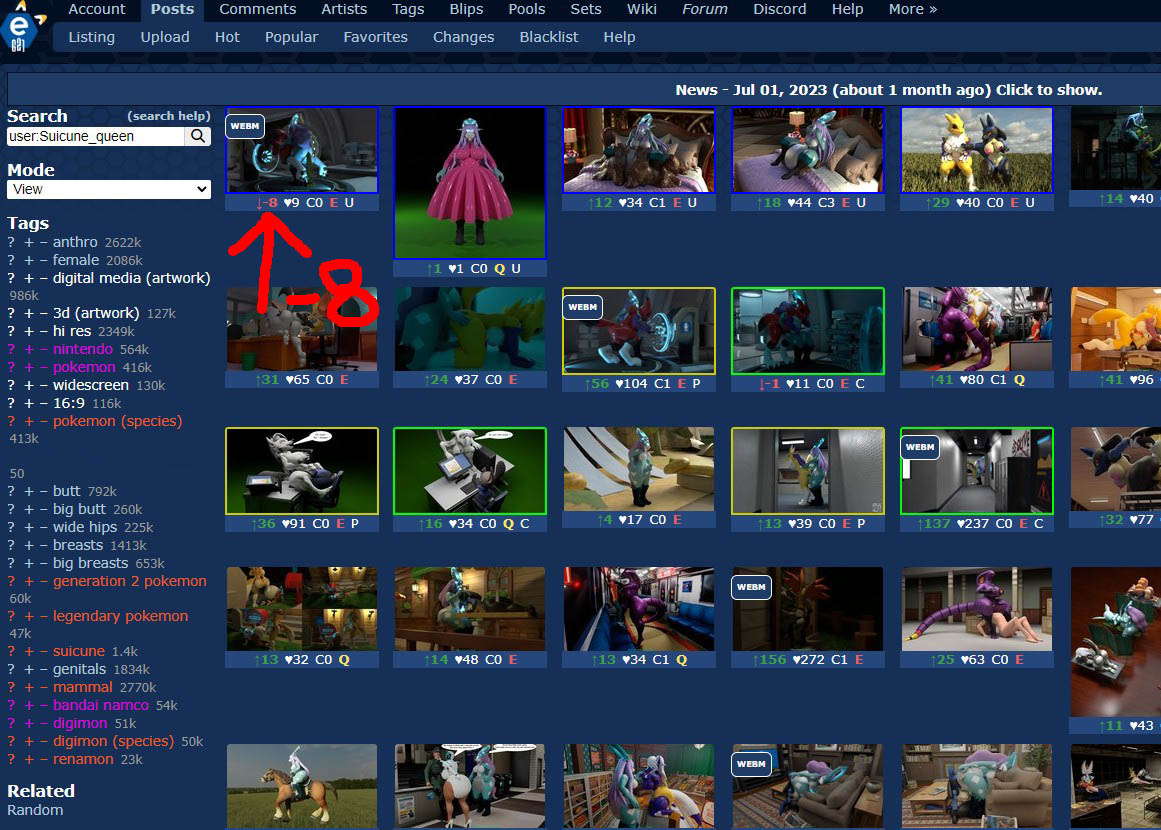Open the Discord link

[x=780, y=10]
